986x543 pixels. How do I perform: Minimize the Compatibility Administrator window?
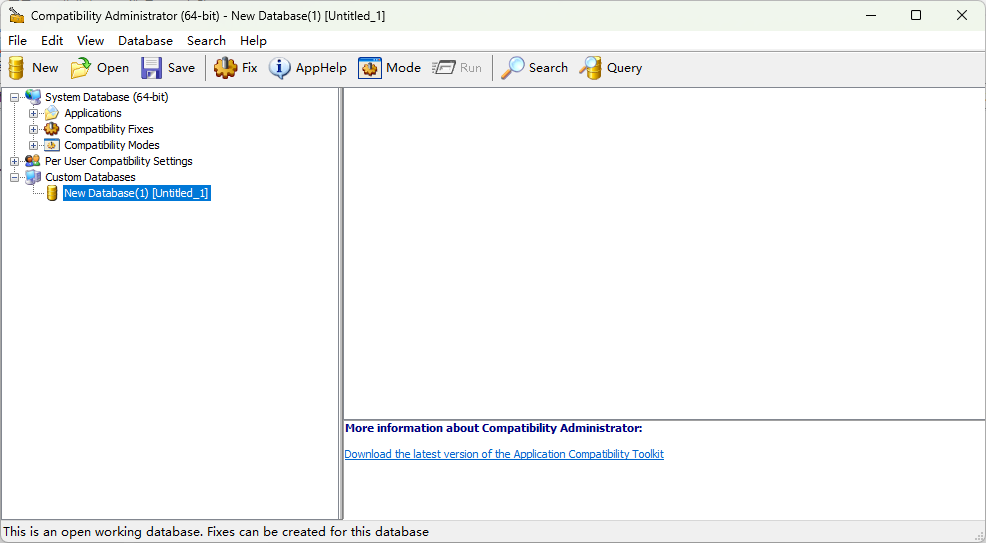click(x=871, y=15)
